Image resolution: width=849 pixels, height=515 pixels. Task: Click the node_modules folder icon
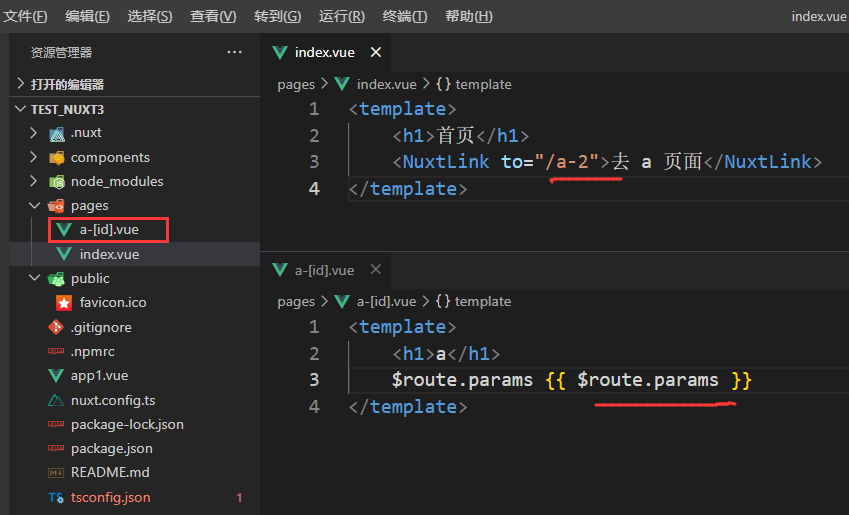(56, 181)
